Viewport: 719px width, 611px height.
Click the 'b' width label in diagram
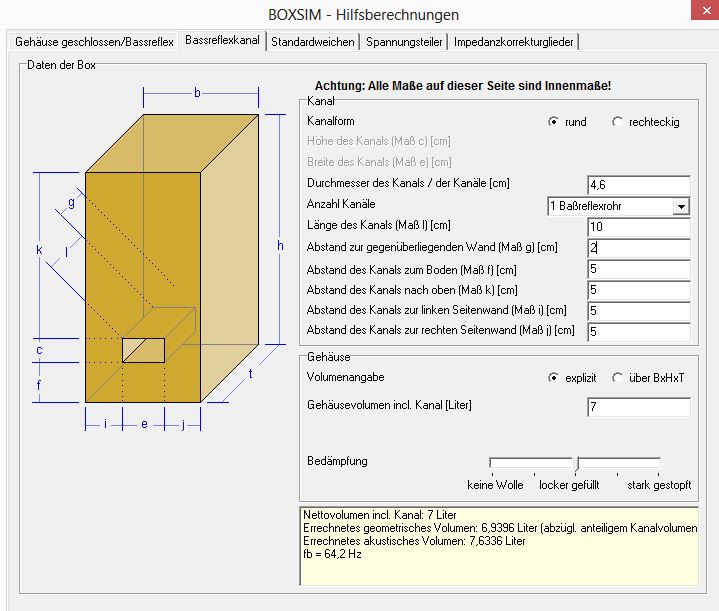197,93
